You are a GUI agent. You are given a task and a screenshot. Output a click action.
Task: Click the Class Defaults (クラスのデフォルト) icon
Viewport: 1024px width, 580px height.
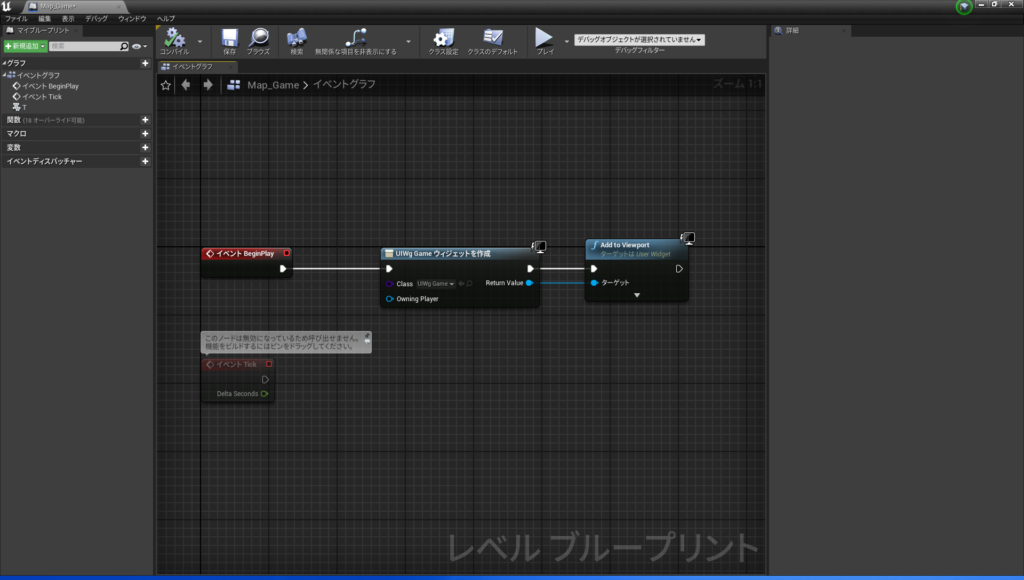click(493, 39)
